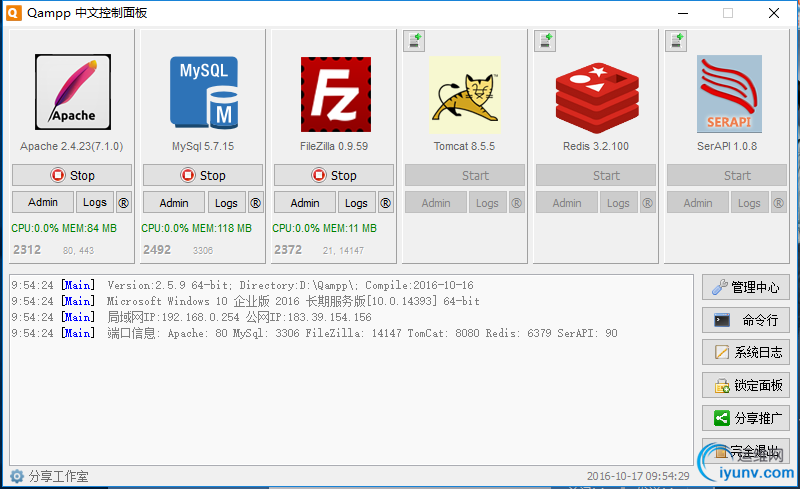Image resolution: width=800 pixels, height=489 pixels.
Task: View MySql Logs
Action: pos(227,203)
